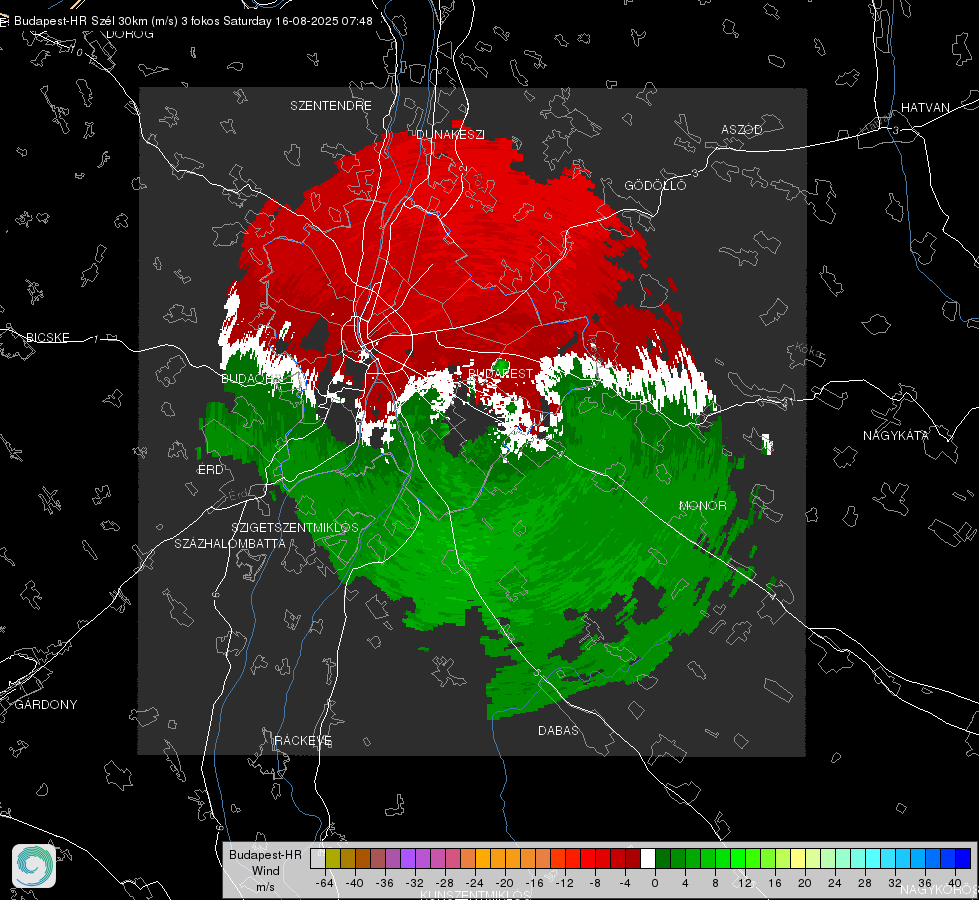This screenshot has width=979, height=900.
Task: Click the 0 legend value
Action: (x=655, y=883)
